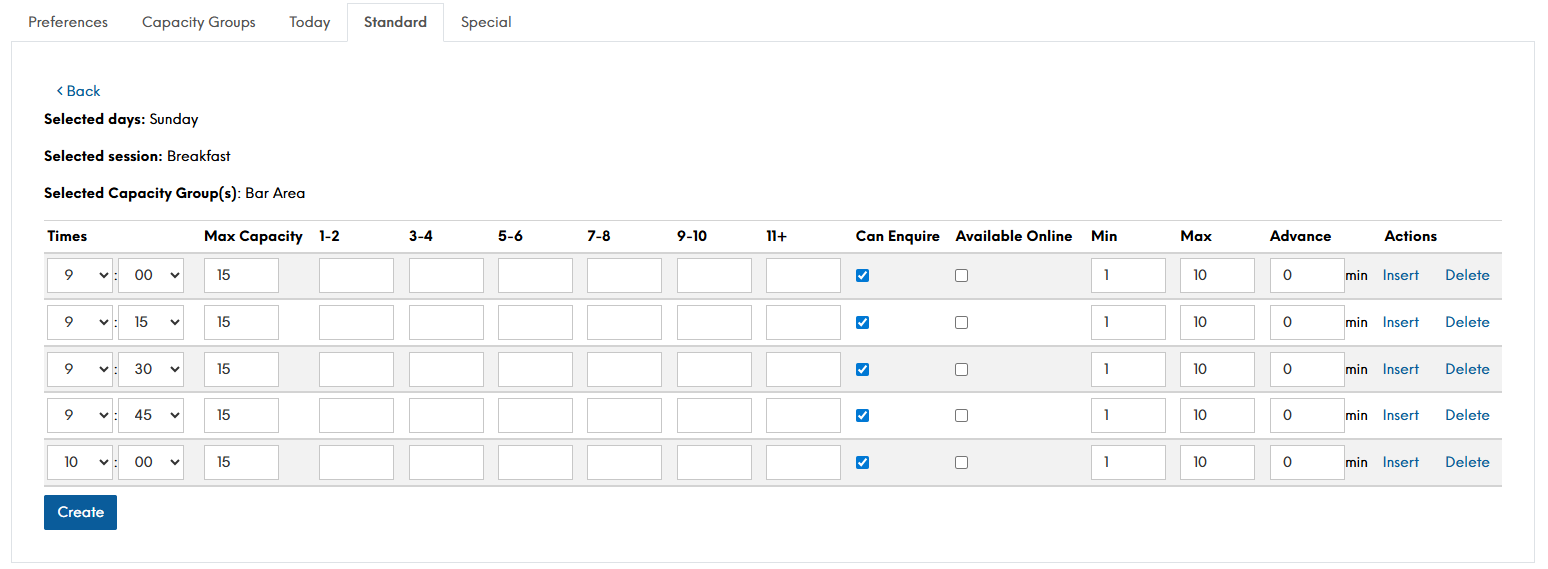
Task: Click Insert on the 9:00 row
Action: (x=1400, y=276)
